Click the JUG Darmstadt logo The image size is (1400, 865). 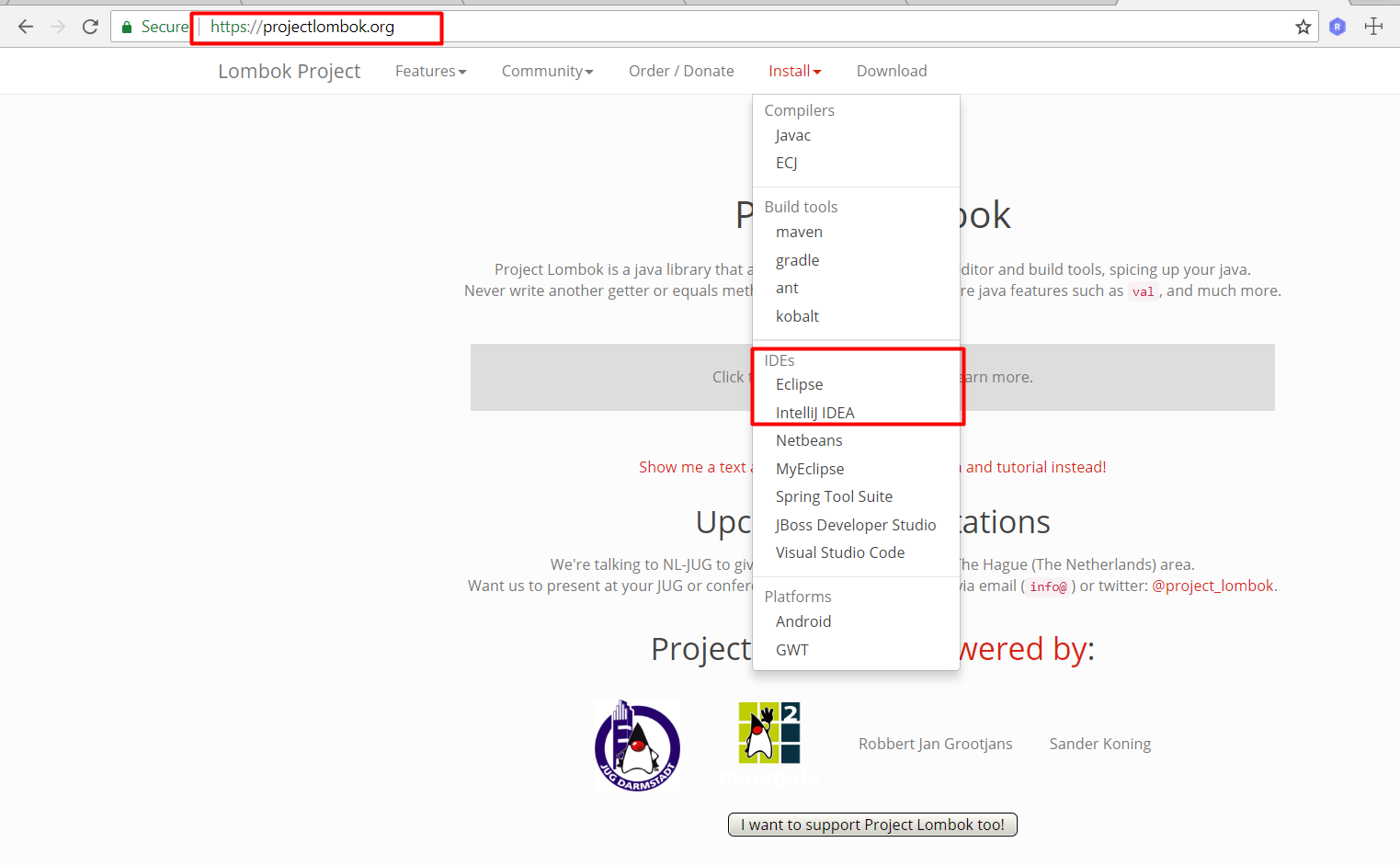coord(637,745)
